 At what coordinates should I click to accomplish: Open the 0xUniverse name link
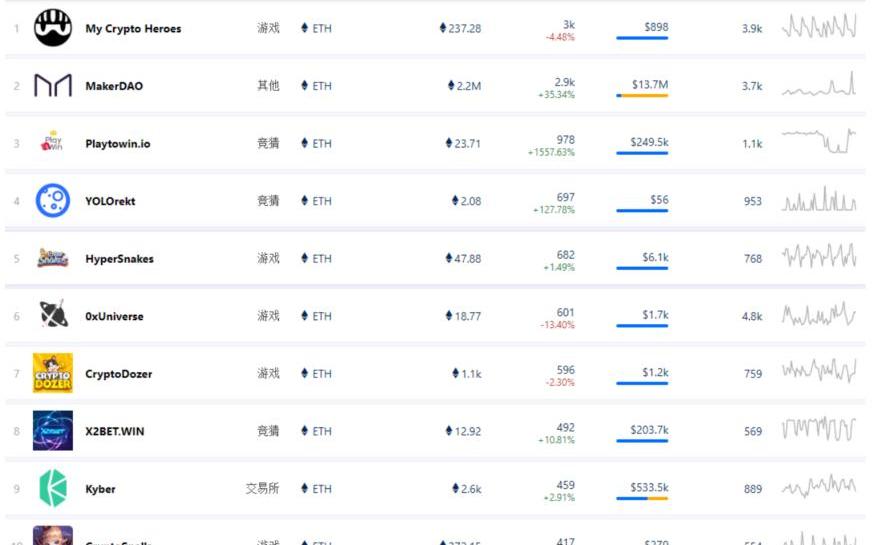click(x=114, y=316)
